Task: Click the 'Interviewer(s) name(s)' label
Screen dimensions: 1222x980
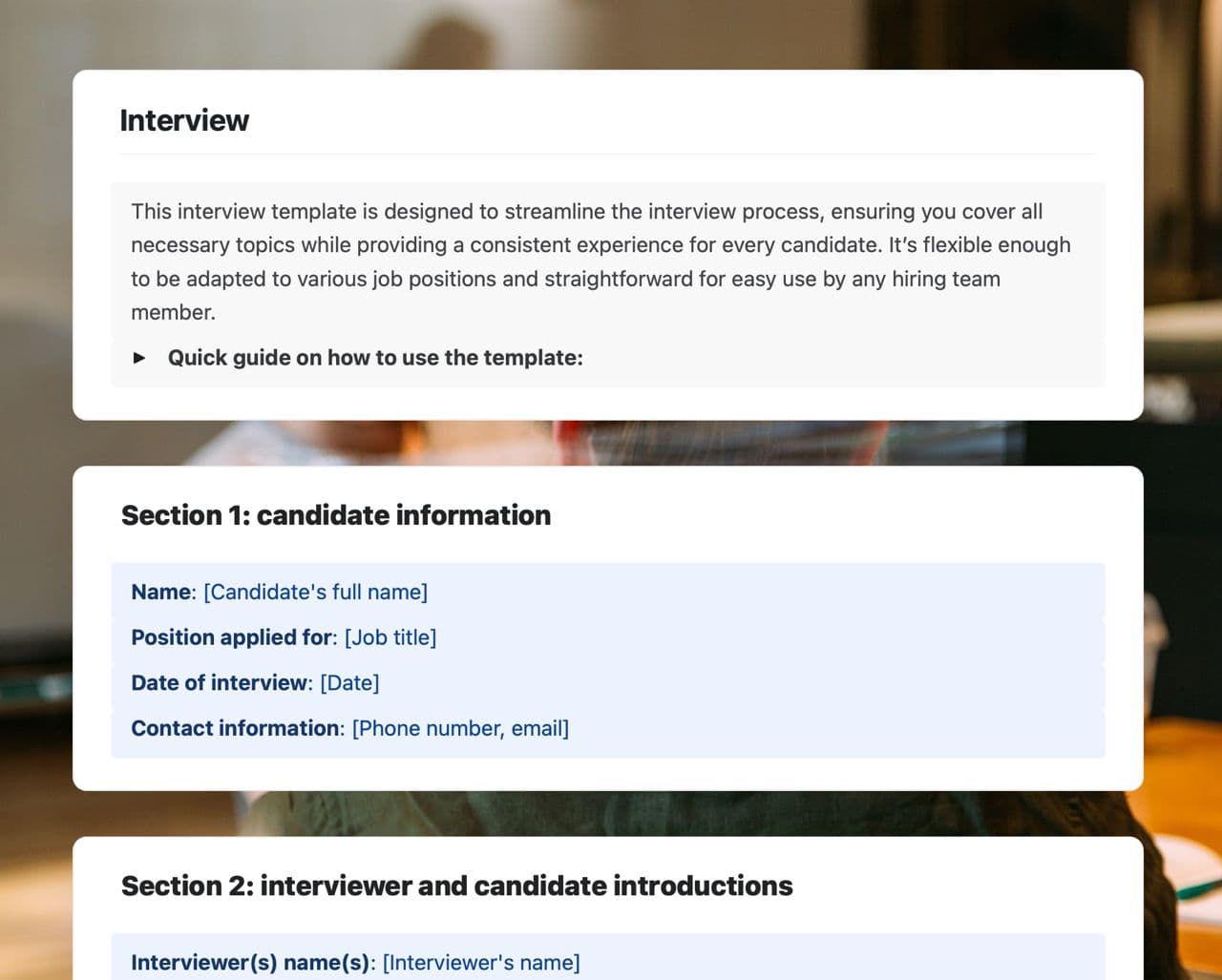Action: (x=249, y=963)
